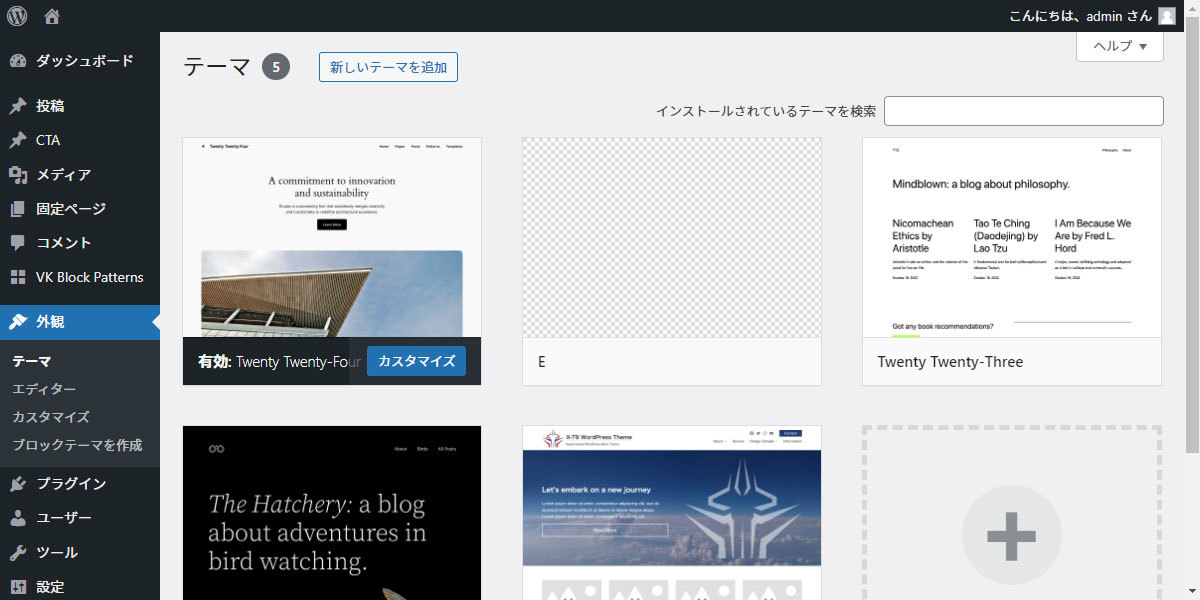Click the settings icon beside 設定
The height and width of the screenshot is (600, 1200).
coord(18,587)
